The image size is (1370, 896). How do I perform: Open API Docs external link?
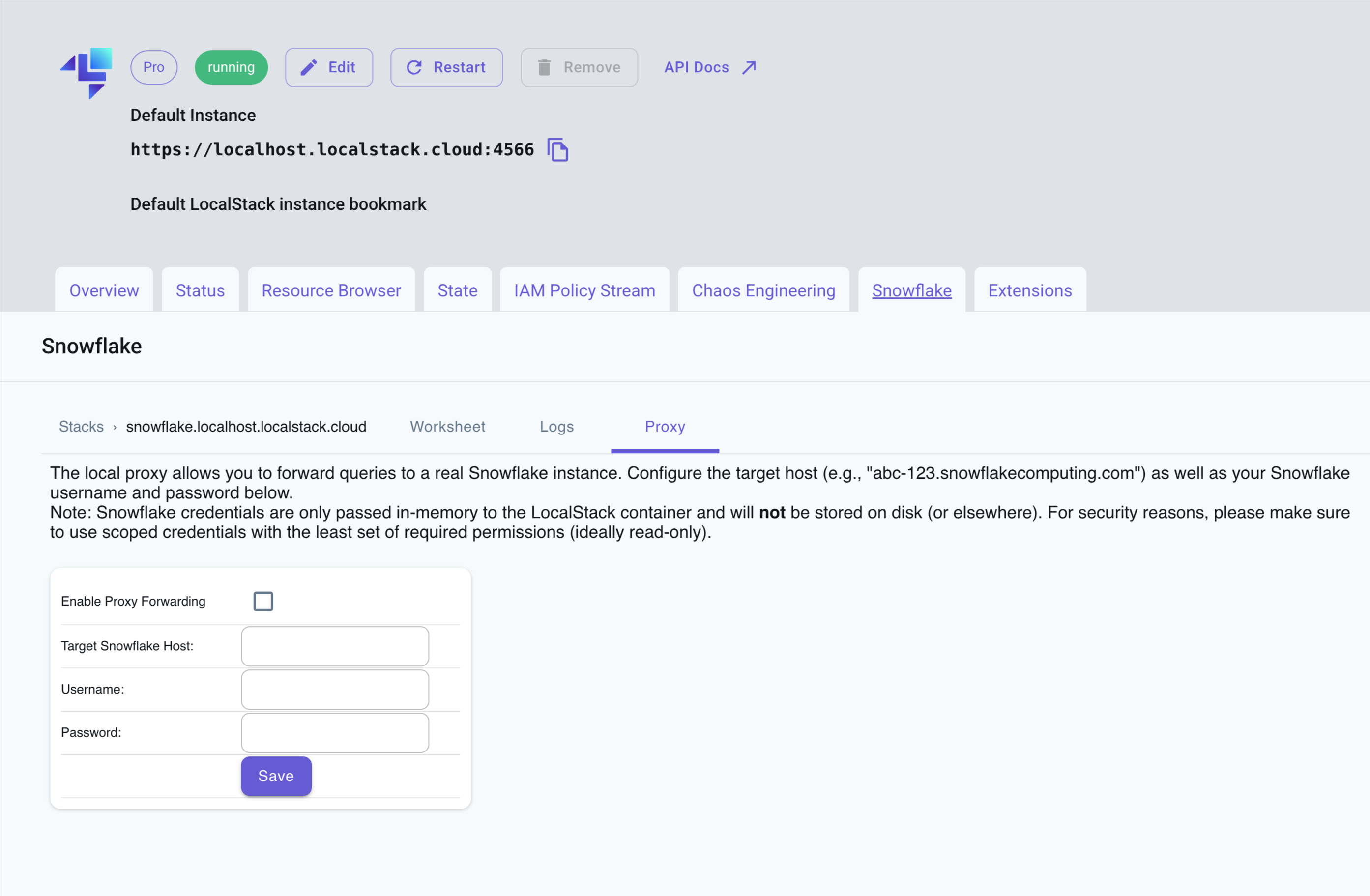709,67
